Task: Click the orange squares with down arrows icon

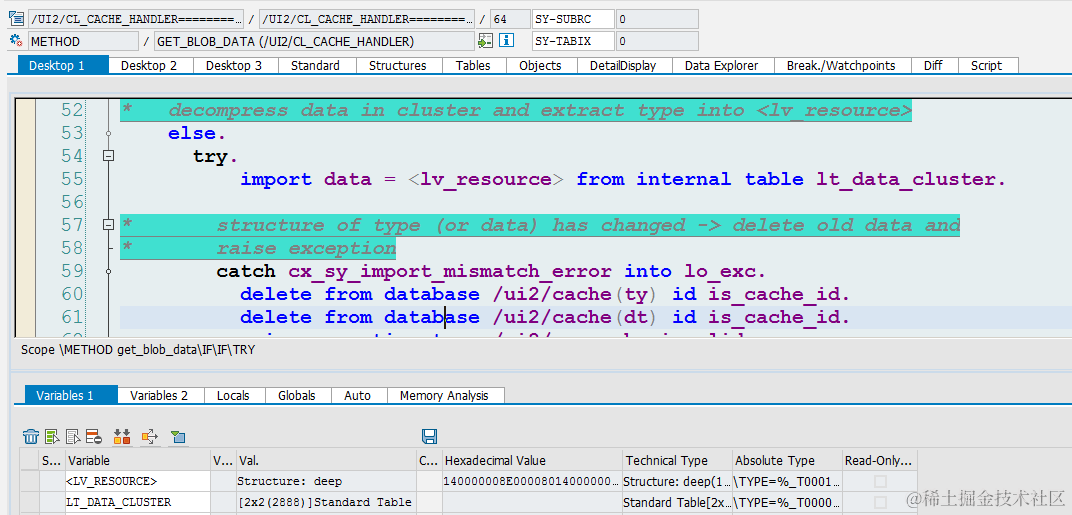Action: pyautogui.click(x=122, y=436)
